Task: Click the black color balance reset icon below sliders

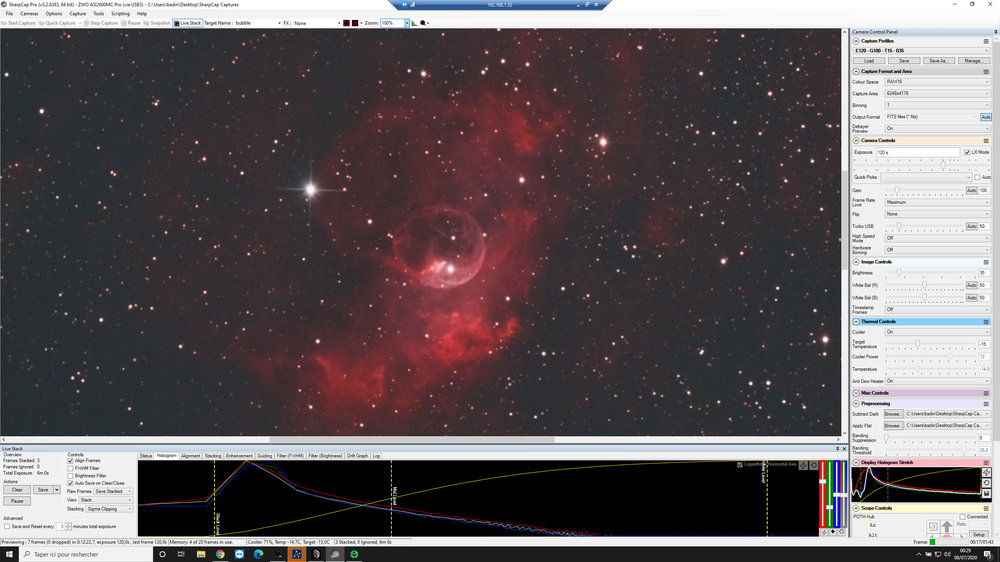Action: tap(833, 531)
